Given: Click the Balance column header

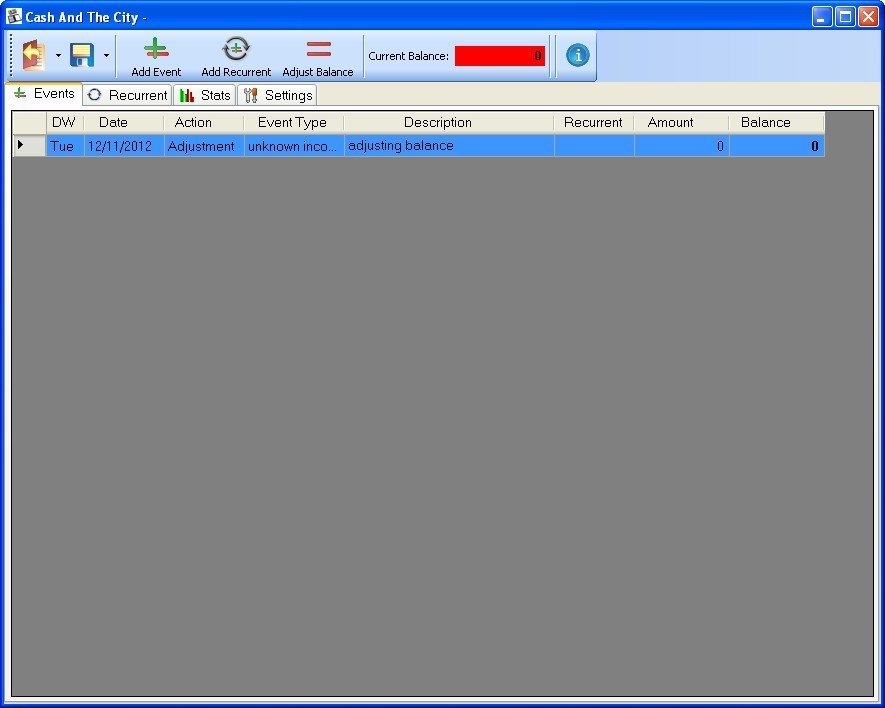Looking at the screenshot, I should 765,122.
